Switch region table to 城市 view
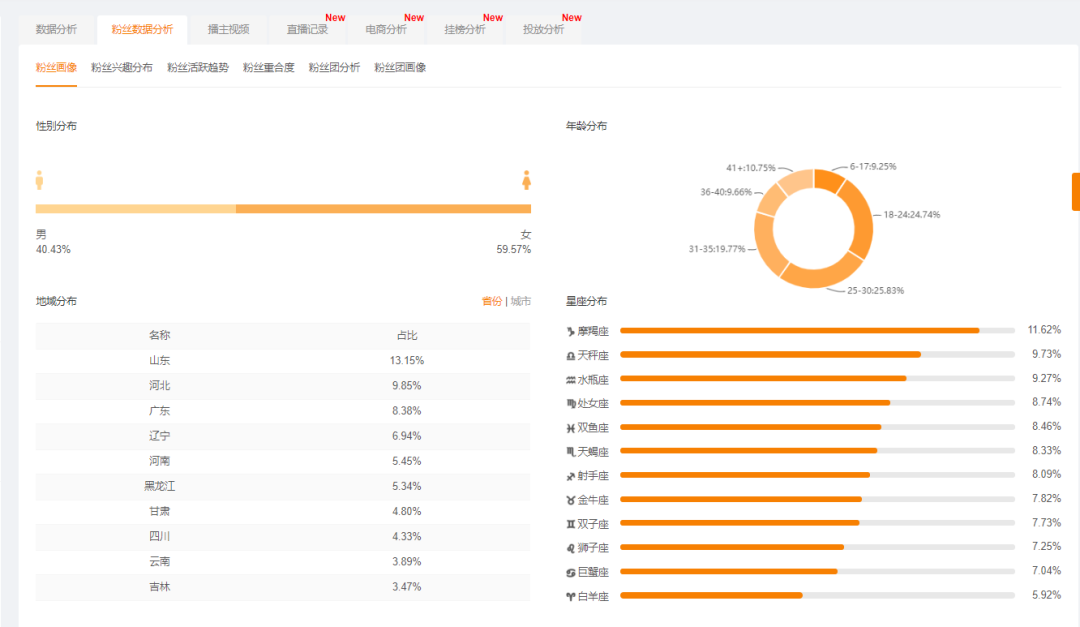This screenshot has height=627, width=1080. (521, 301)
